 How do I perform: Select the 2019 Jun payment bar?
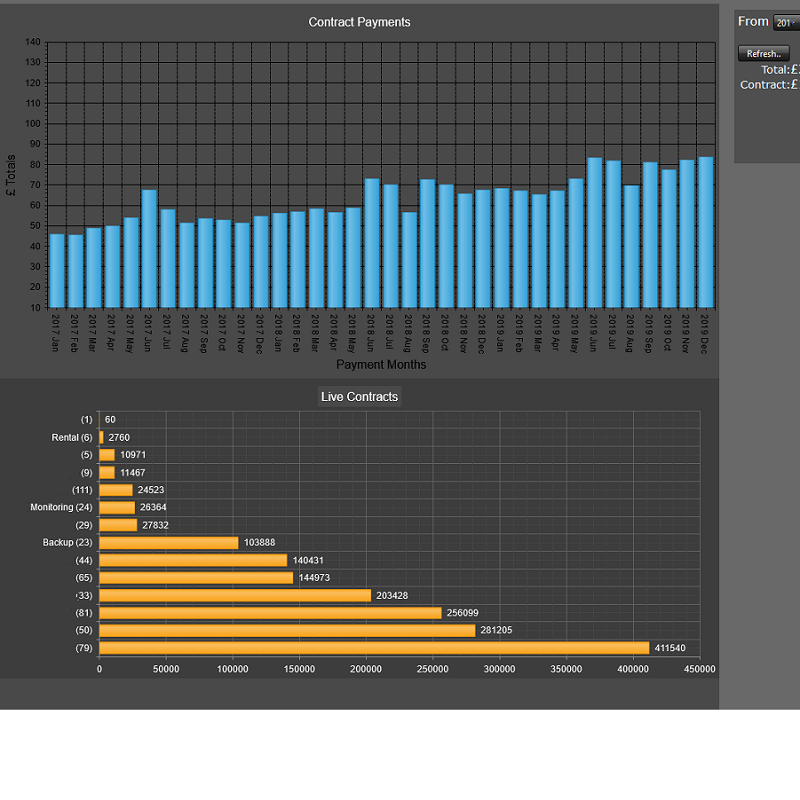coord(594,232)
